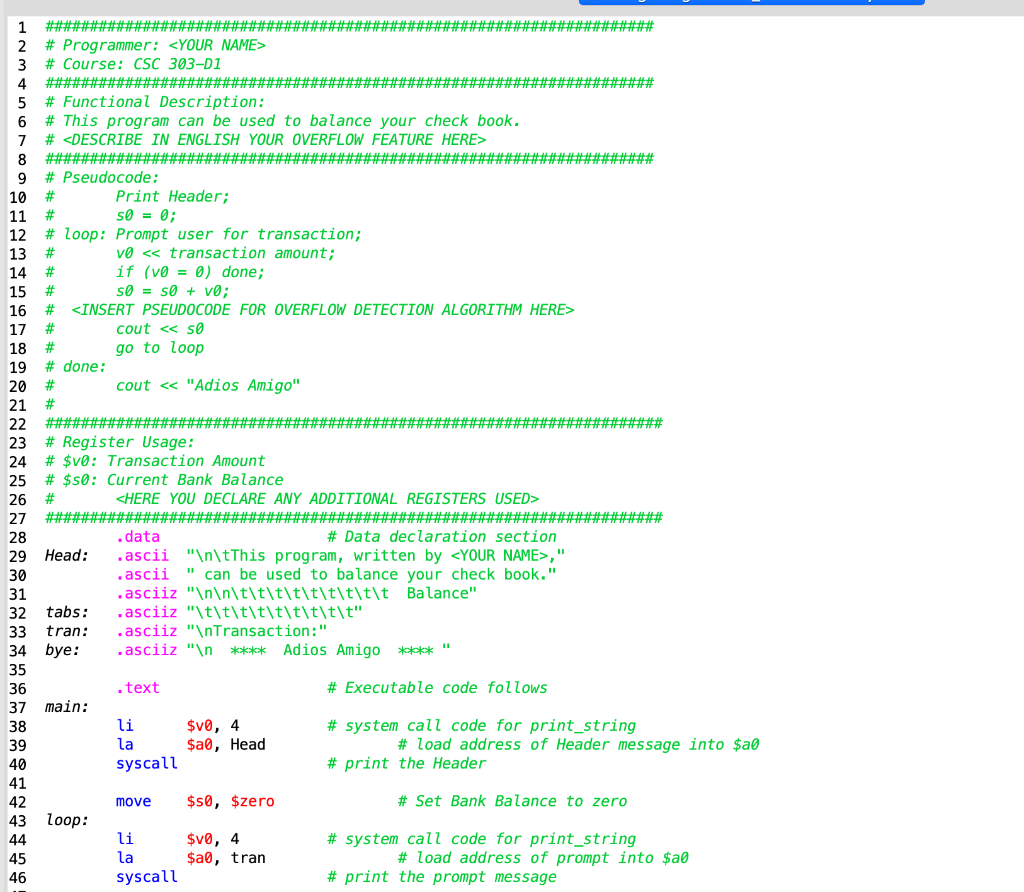Screen dimensions: 1024x892
Task: Select the $zero register on line 42
Action: click(252, 801)
